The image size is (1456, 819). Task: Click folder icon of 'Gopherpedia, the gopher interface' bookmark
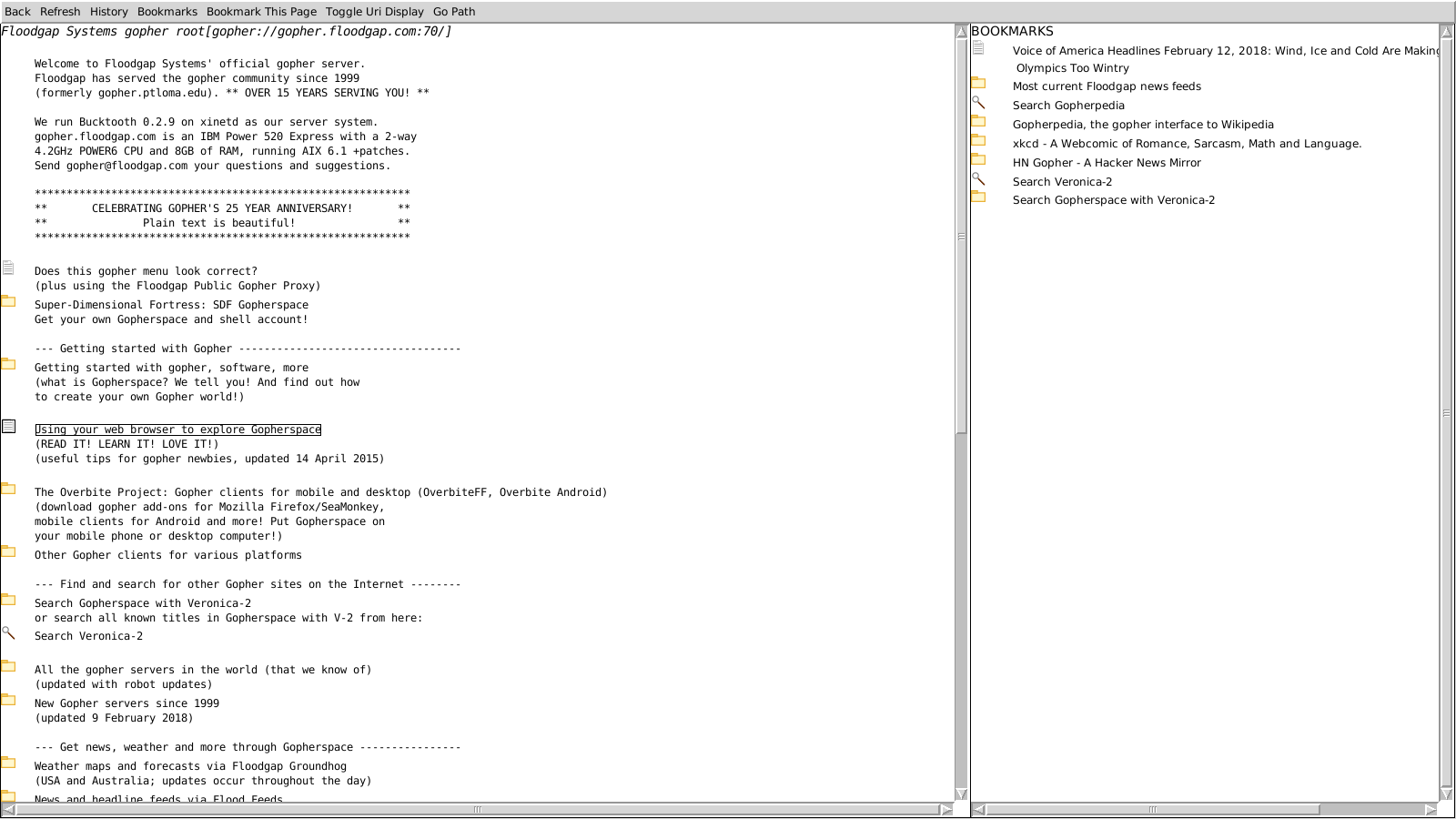978,121
